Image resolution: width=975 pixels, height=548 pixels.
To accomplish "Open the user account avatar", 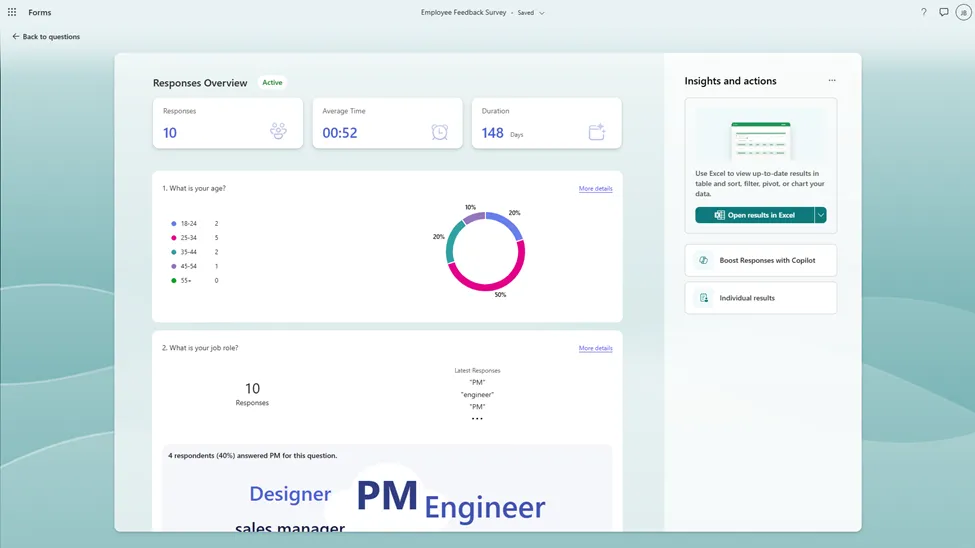I will click(963, 12).
